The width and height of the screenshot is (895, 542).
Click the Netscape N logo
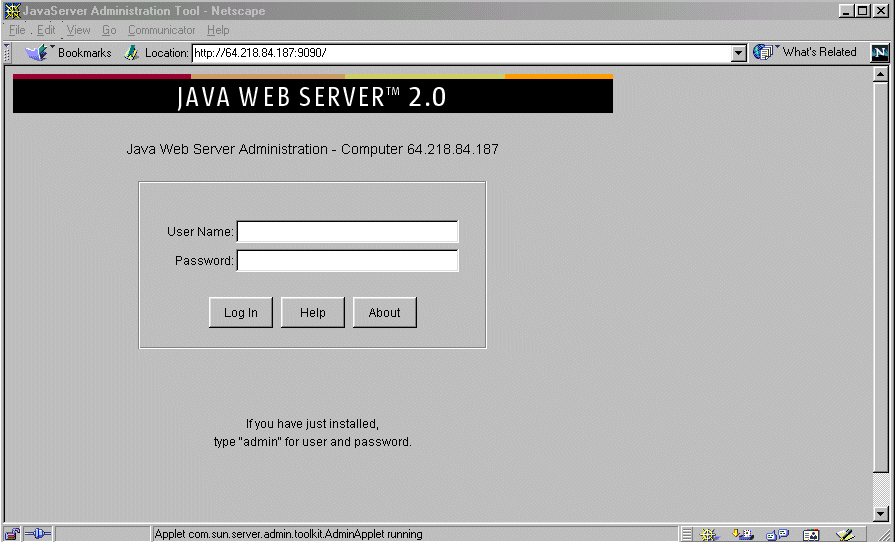(x=880, y=53)
